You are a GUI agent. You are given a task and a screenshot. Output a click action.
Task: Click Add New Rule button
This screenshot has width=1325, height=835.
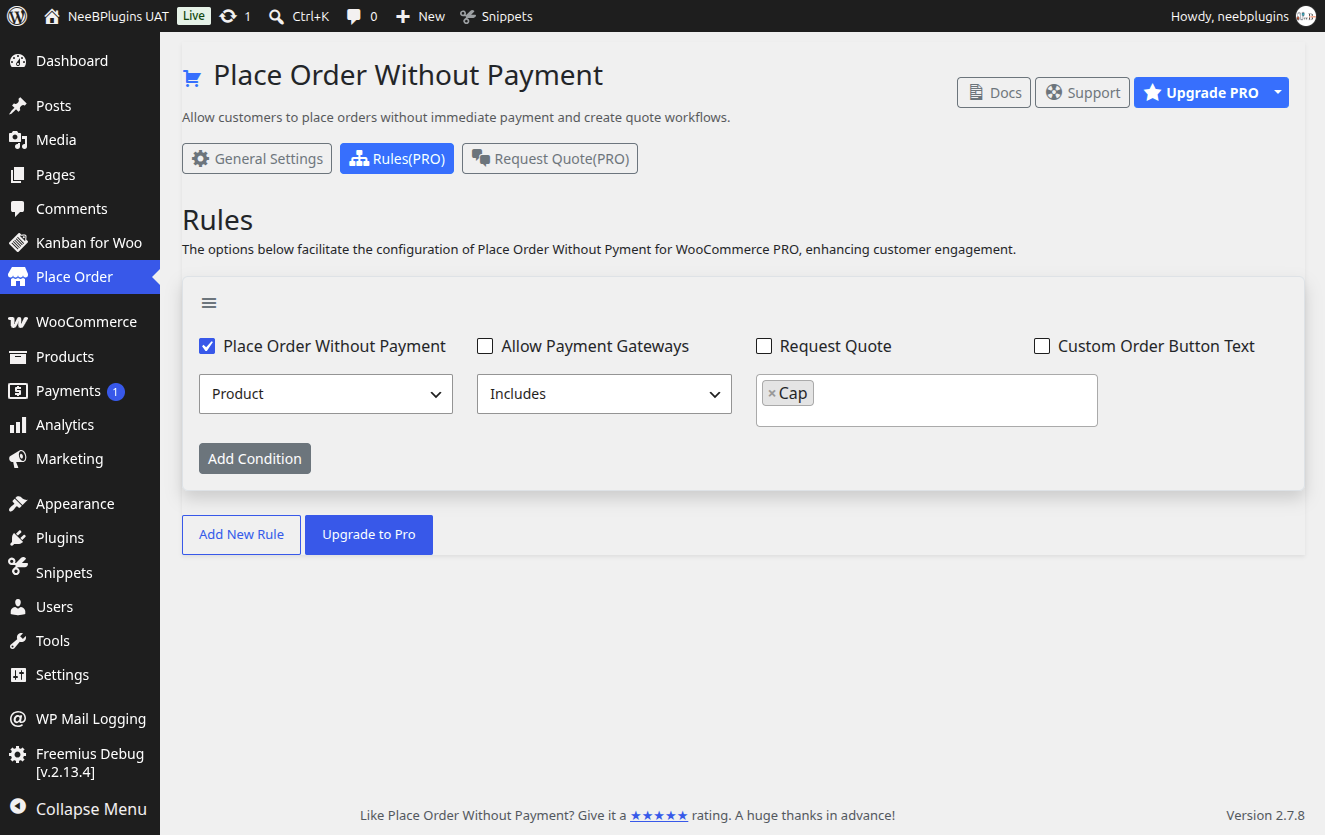click(x=241, y=535)
